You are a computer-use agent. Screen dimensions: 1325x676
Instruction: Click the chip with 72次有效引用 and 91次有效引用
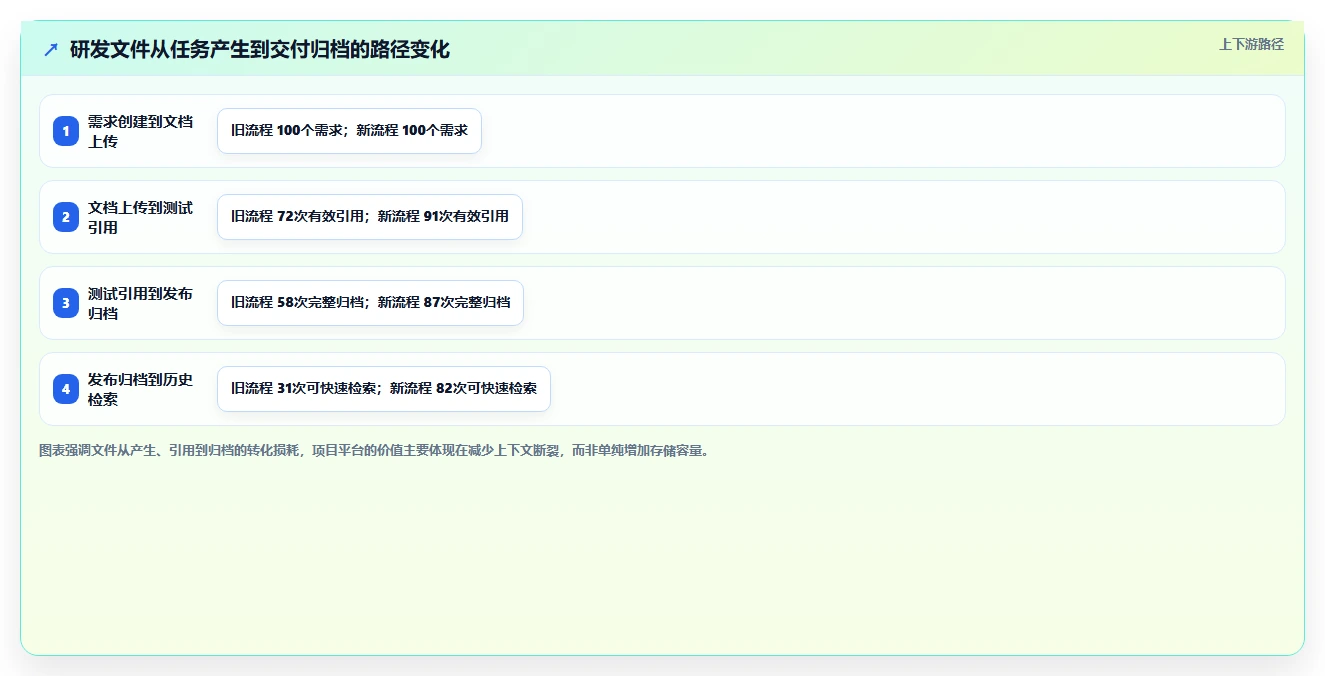point(370,217)
